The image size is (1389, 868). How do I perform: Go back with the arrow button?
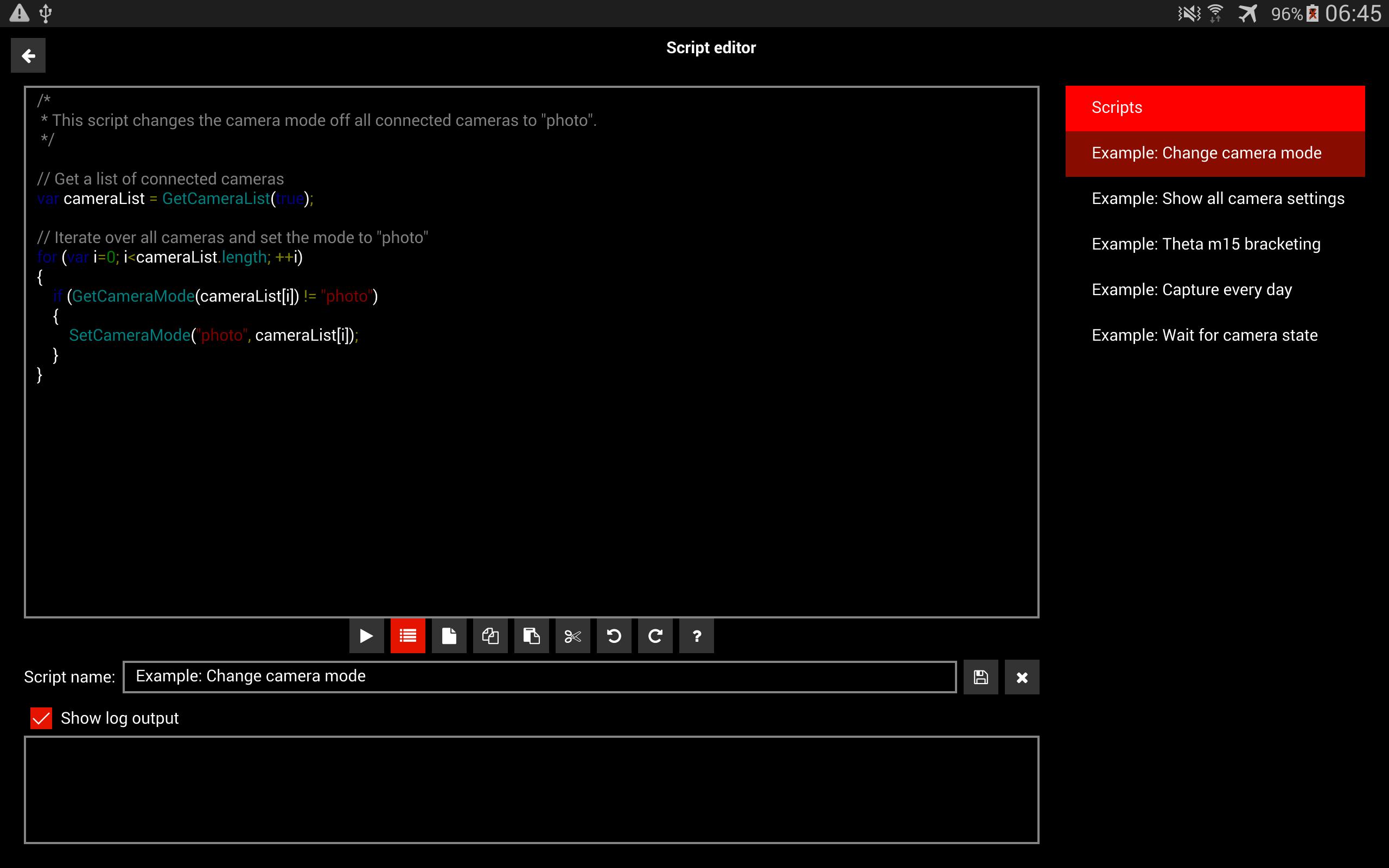point(28,56)
